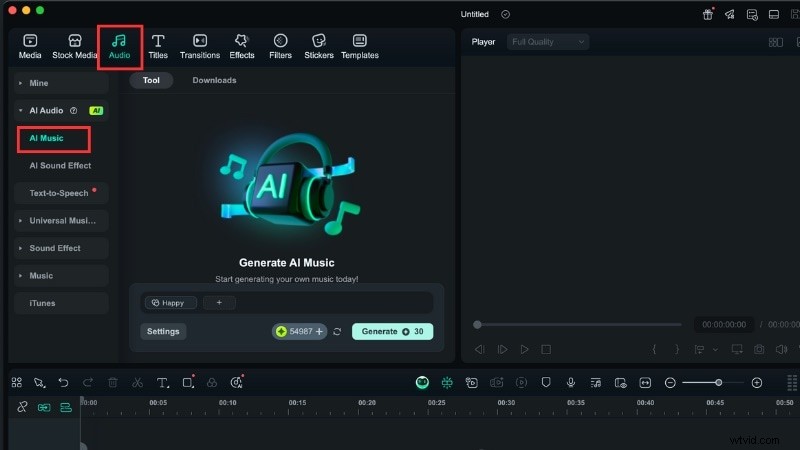Click the Generate button
This screenshot has height=450, width=800.
pyautogui.click(x=392, y=332)
